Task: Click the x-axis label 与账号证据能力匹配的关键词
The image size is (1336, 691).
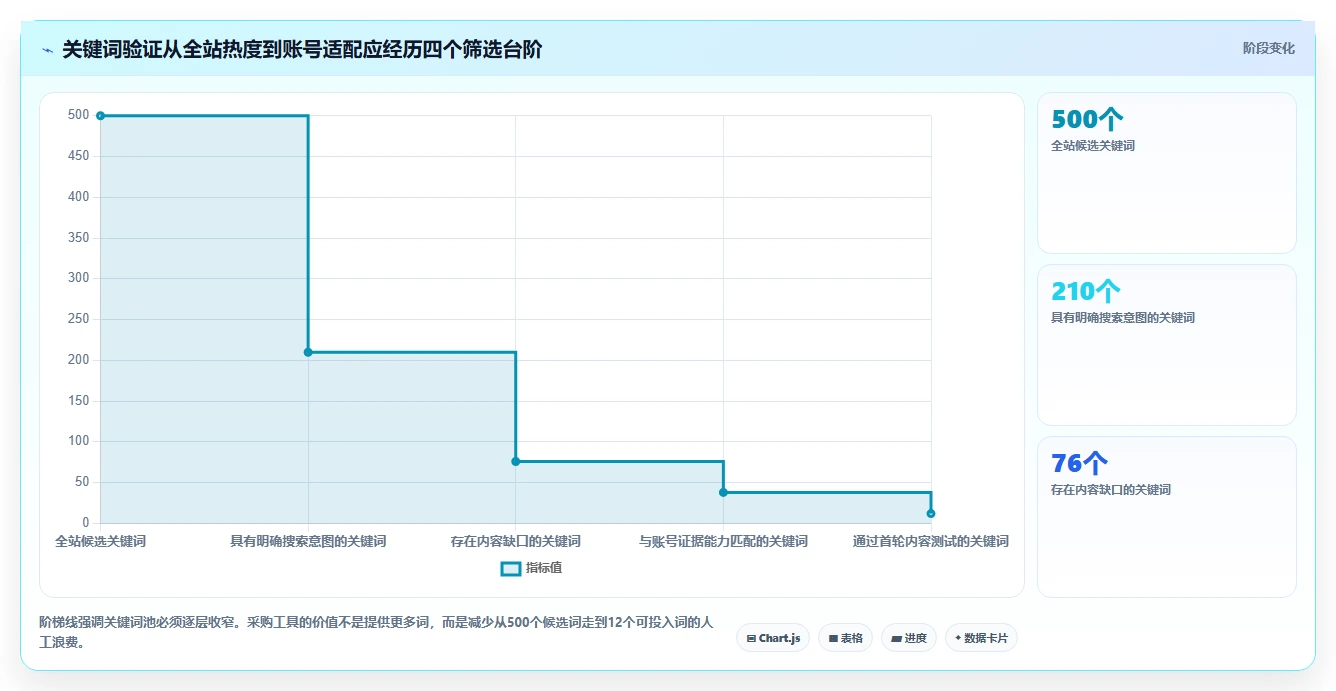Action: pos(723,541)
